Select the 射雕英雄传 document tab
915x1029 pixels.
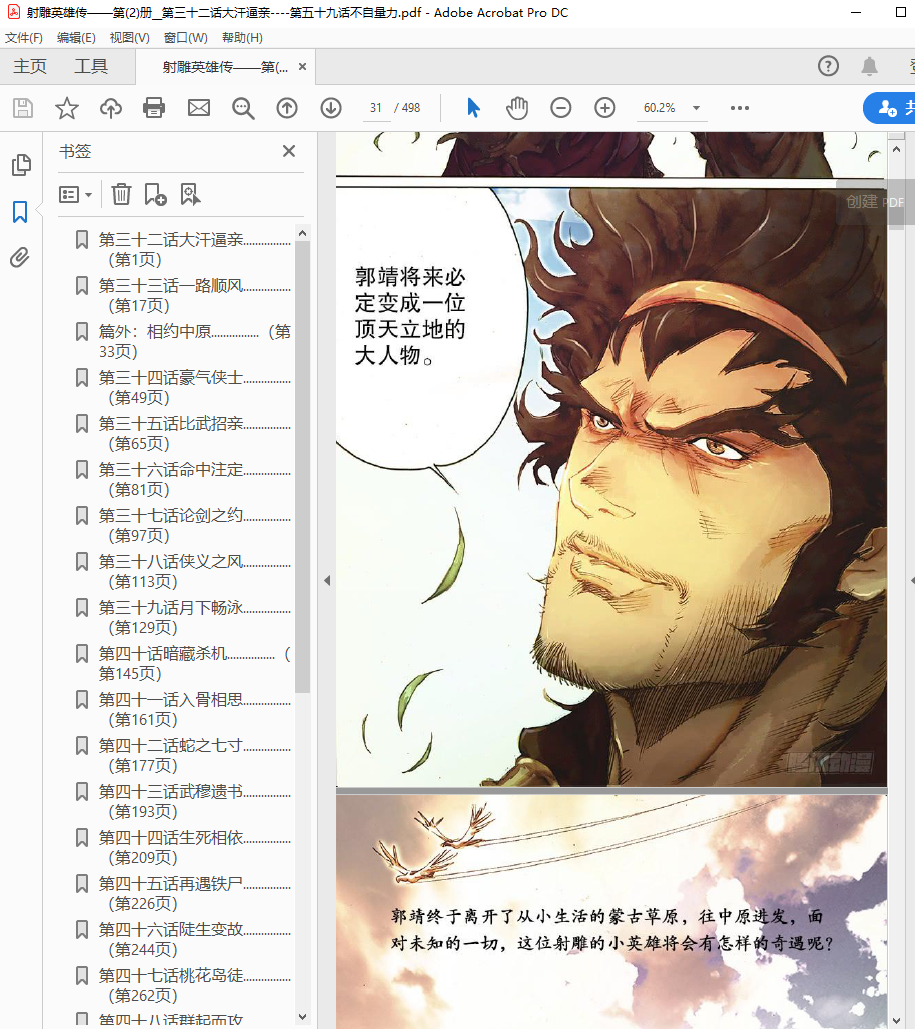pos(224,66)
